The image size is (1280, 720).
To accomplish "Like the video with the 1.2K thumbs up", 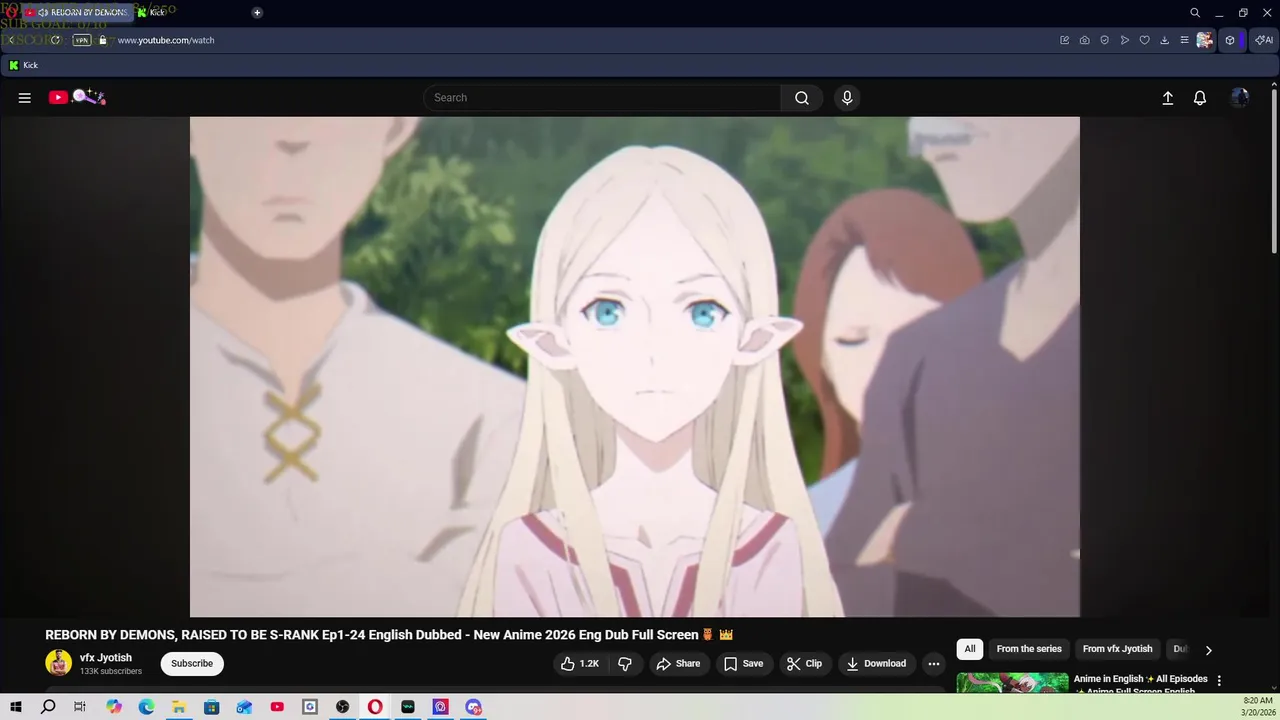I will coord(580,664).
